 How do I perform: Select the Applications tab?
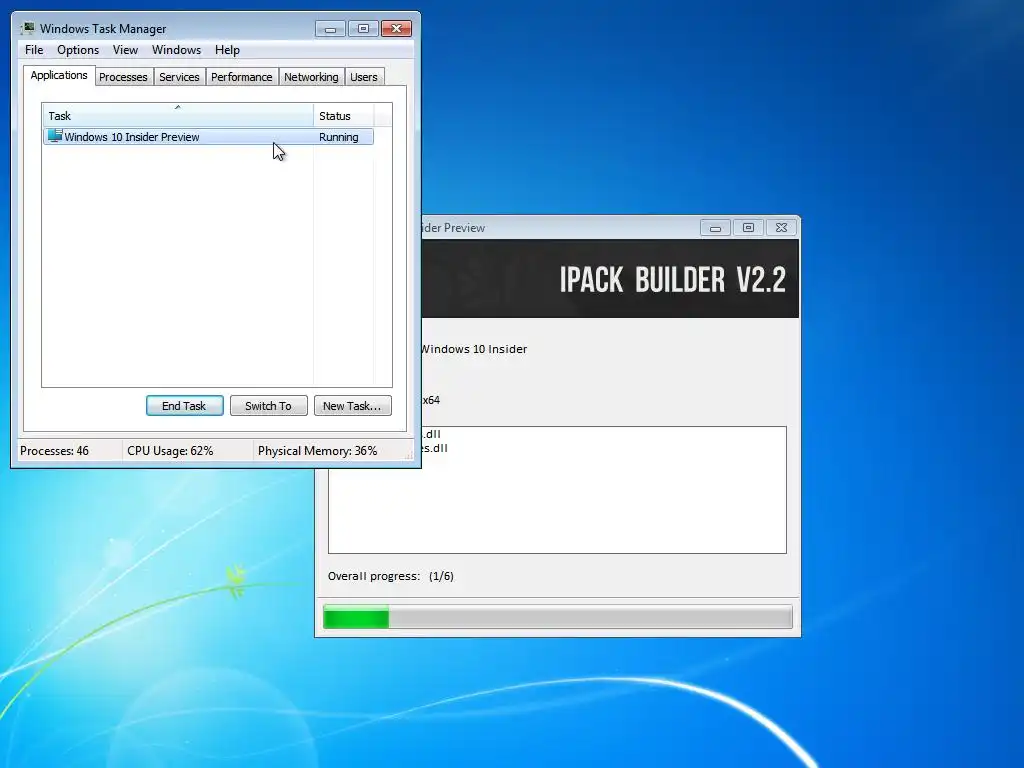[x=59, y=75]
